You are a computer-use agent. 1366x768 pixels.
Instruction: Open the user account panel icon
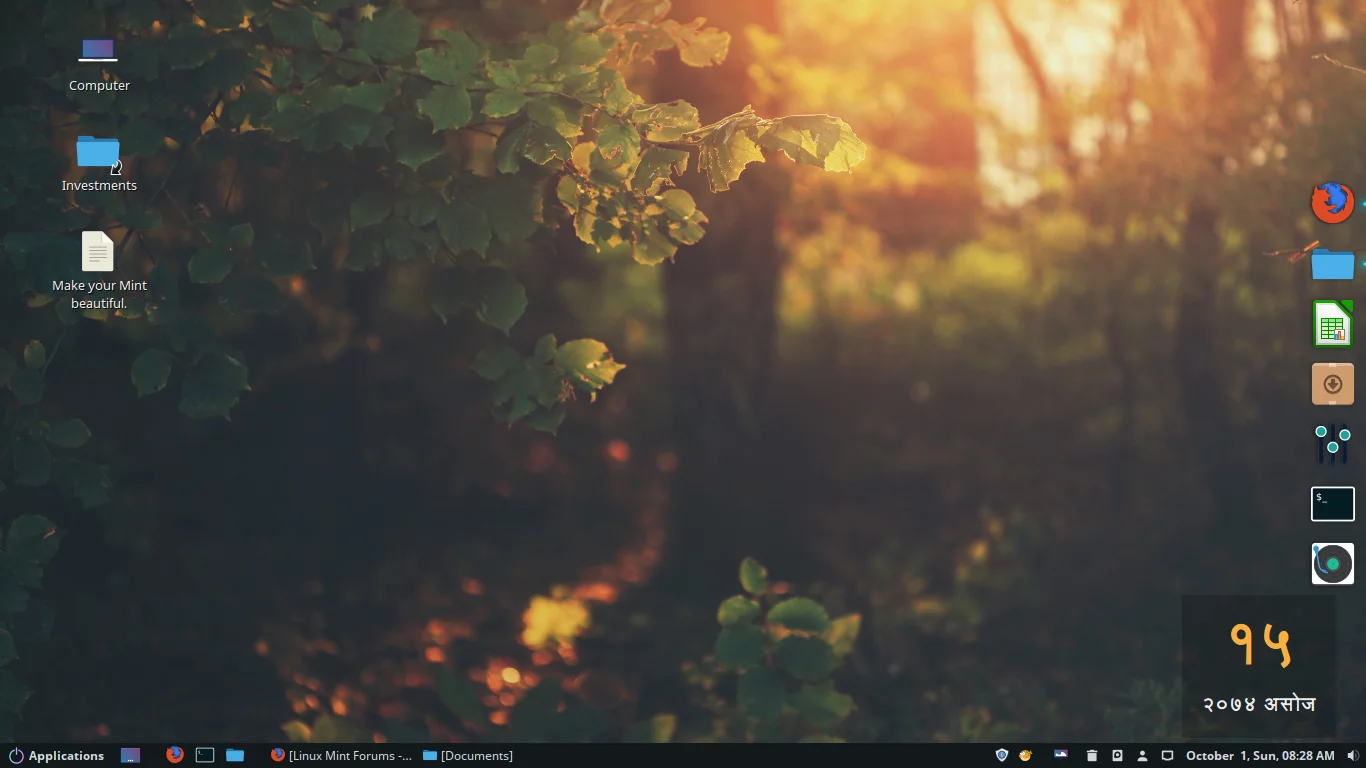[x=1142, y=756]
